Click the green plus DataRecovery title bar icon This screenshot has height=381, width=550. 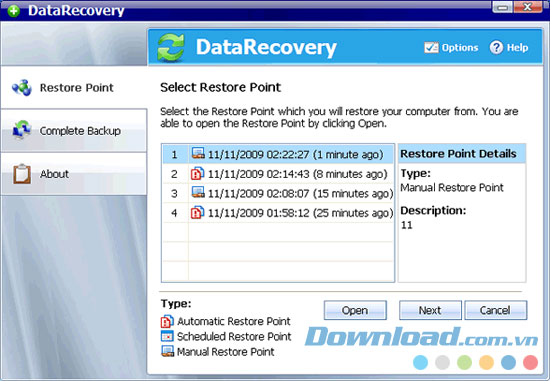pos(13,11)
